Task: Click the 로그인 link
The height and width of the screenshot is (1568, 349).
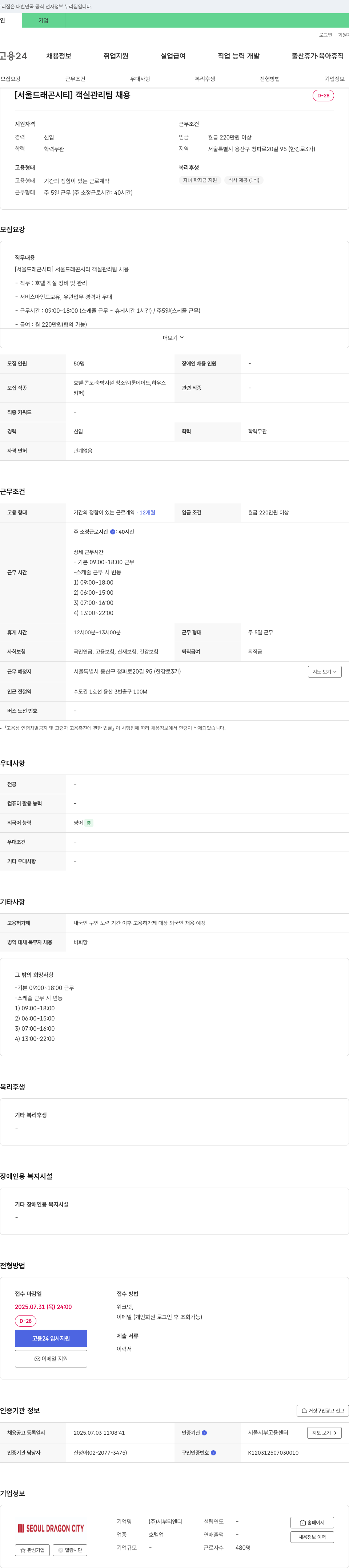Action: coord(325,35)
